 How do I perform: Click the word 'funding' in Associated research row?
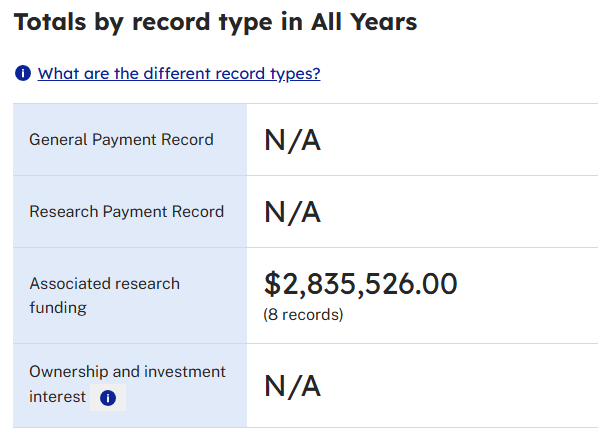pos(58,308)
